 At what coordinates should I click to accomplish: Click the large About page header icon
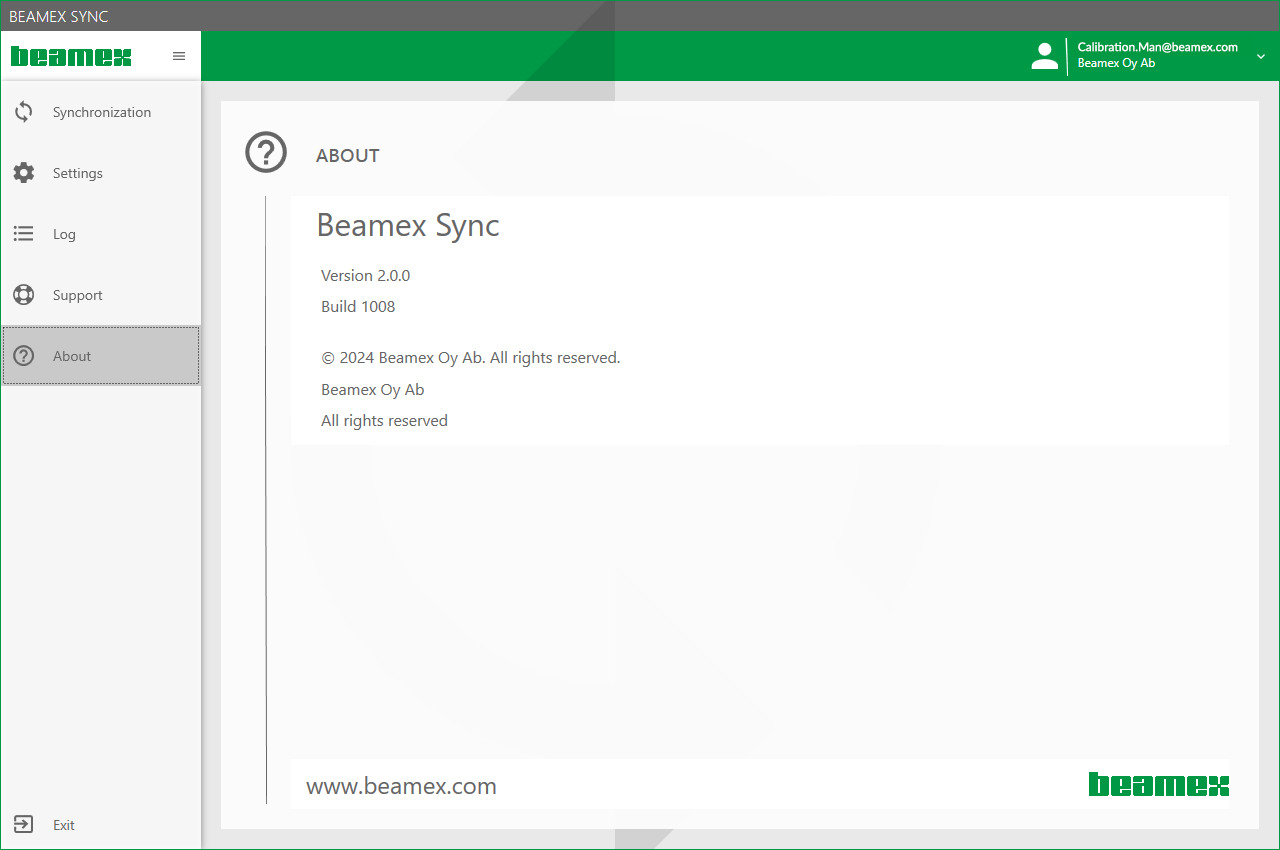[266, 153]
